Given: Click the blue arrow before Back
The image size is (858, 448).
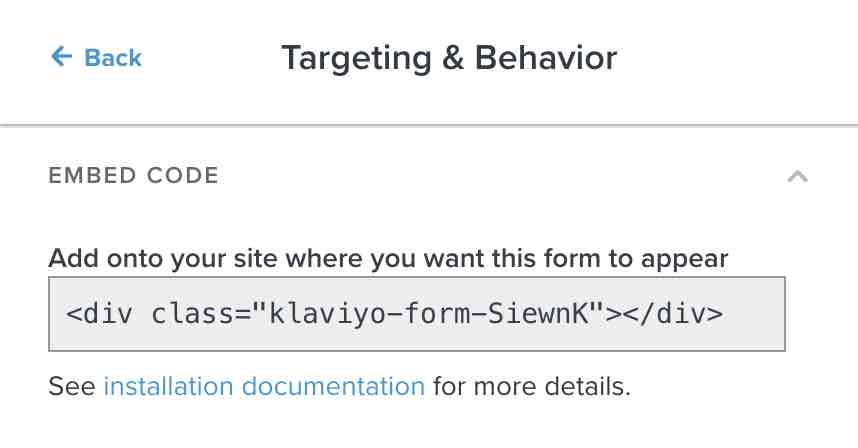Looking at the screenshot, I should tap(61, 57).
